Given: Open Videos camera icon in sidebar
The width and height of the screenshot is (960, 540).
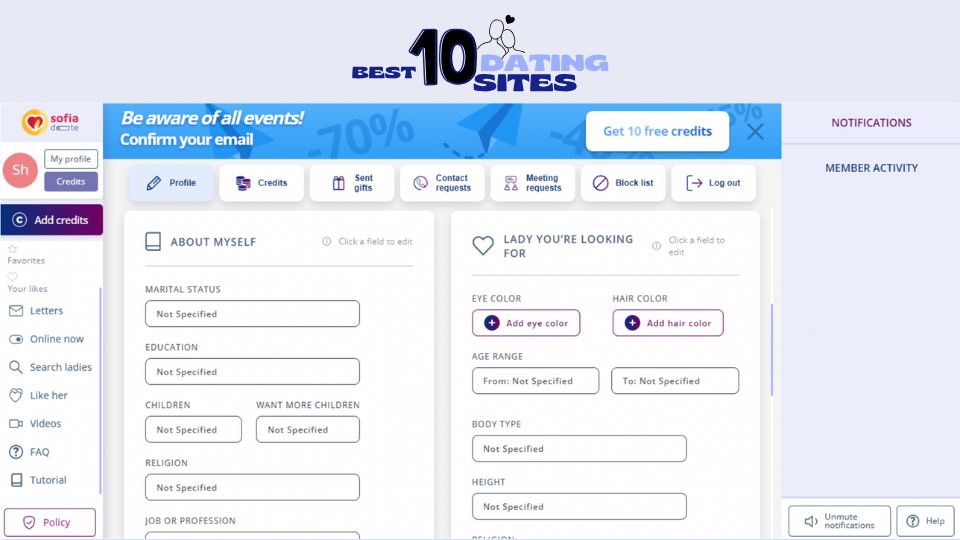Looking at the screenshot, I should [x=16, y=424].
